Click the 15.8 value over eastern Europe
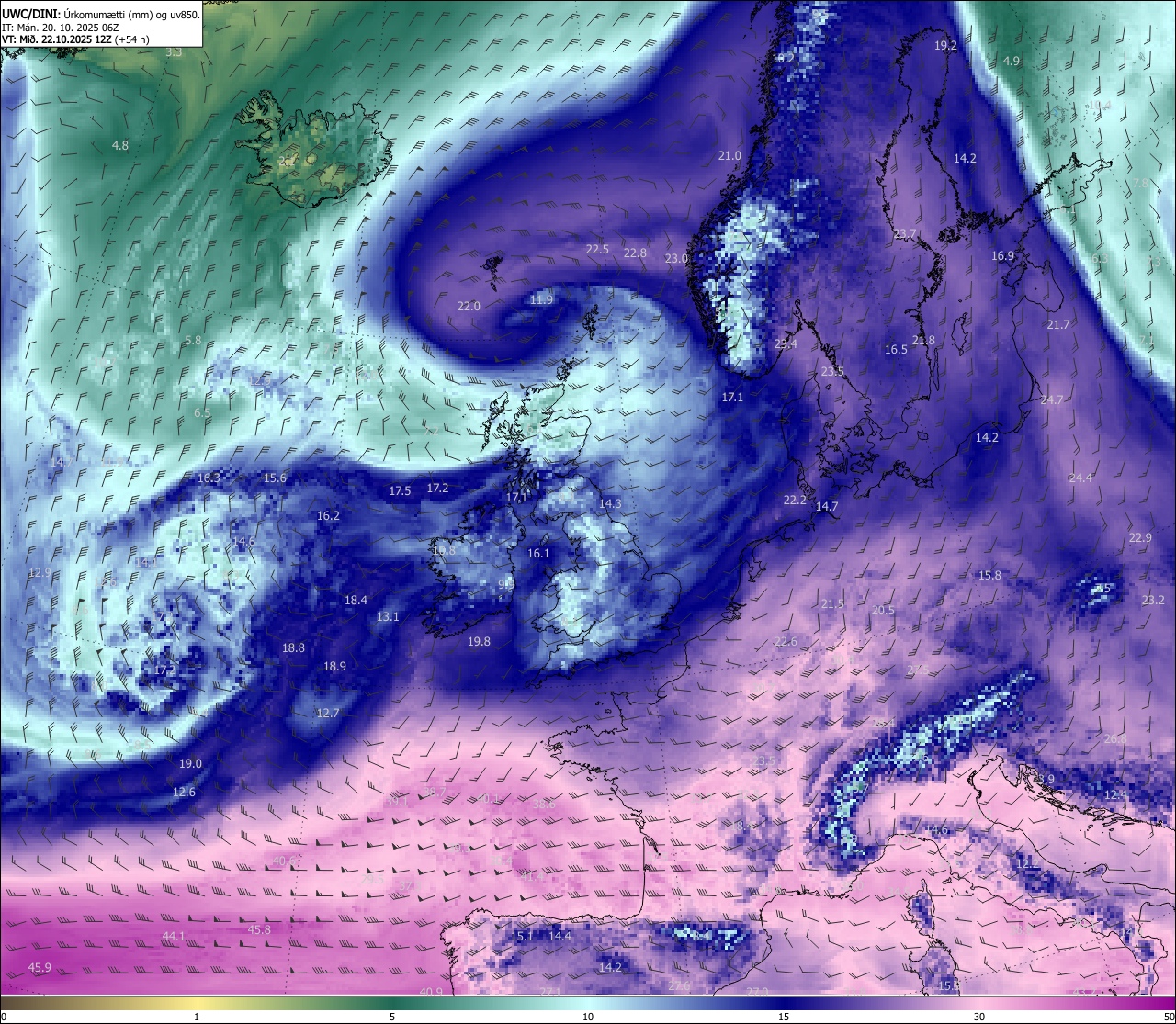Screen dimensions: 1176x1024 (x=989, y=575)
